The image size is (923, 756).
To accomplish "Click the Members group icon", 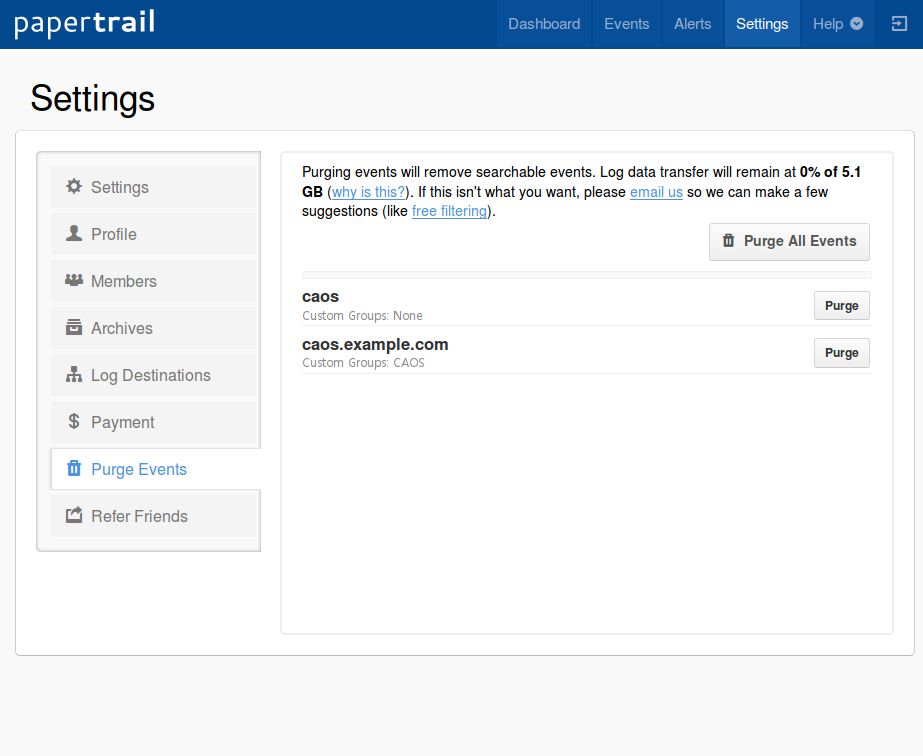I will click(74, 281).
